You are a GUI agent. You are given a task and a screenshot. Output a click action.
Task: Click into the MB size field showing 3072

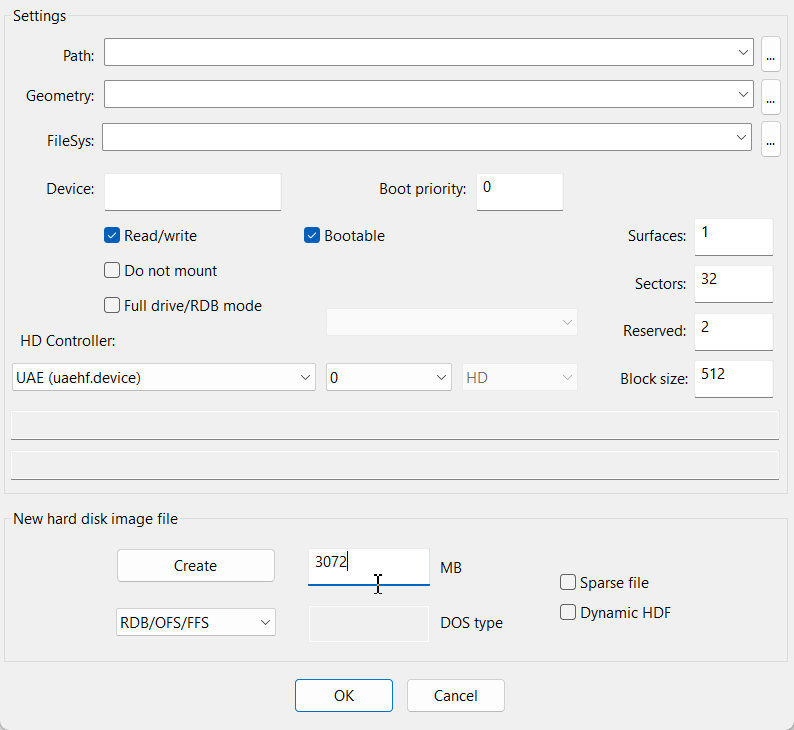pos(369,567)
